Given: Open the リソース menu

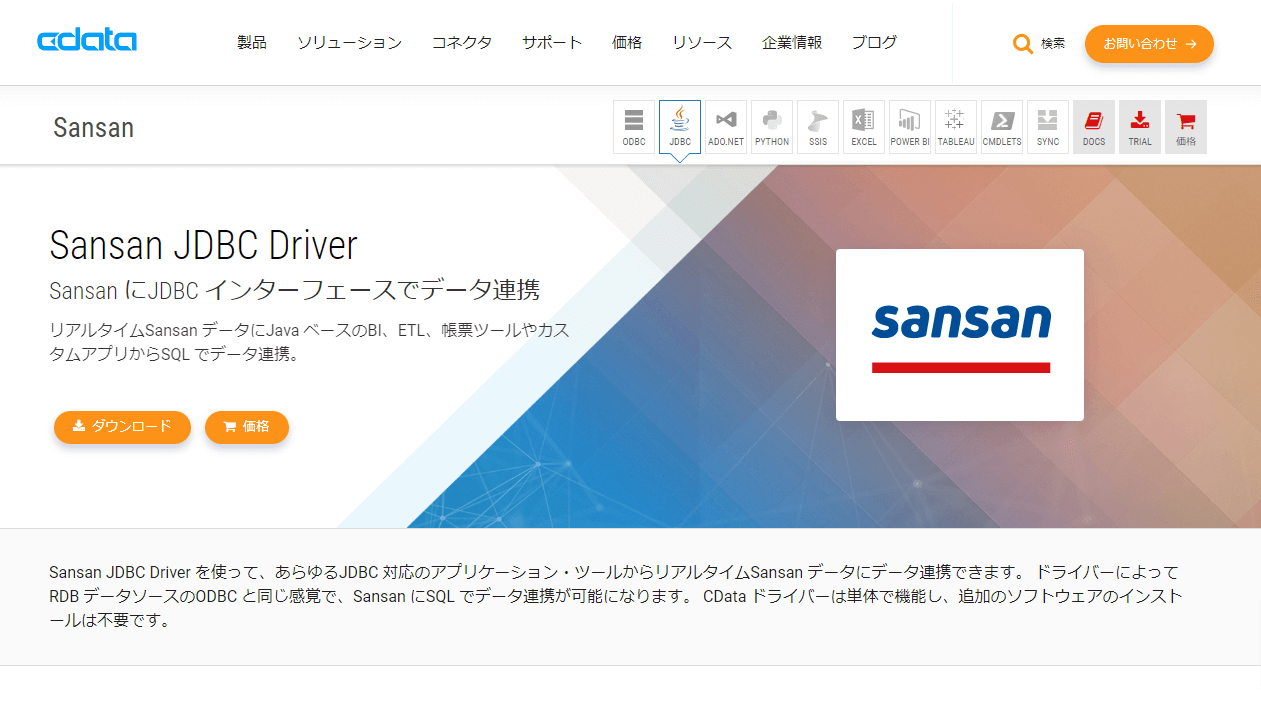Looking at the screenshot, I should pos(702,42).
